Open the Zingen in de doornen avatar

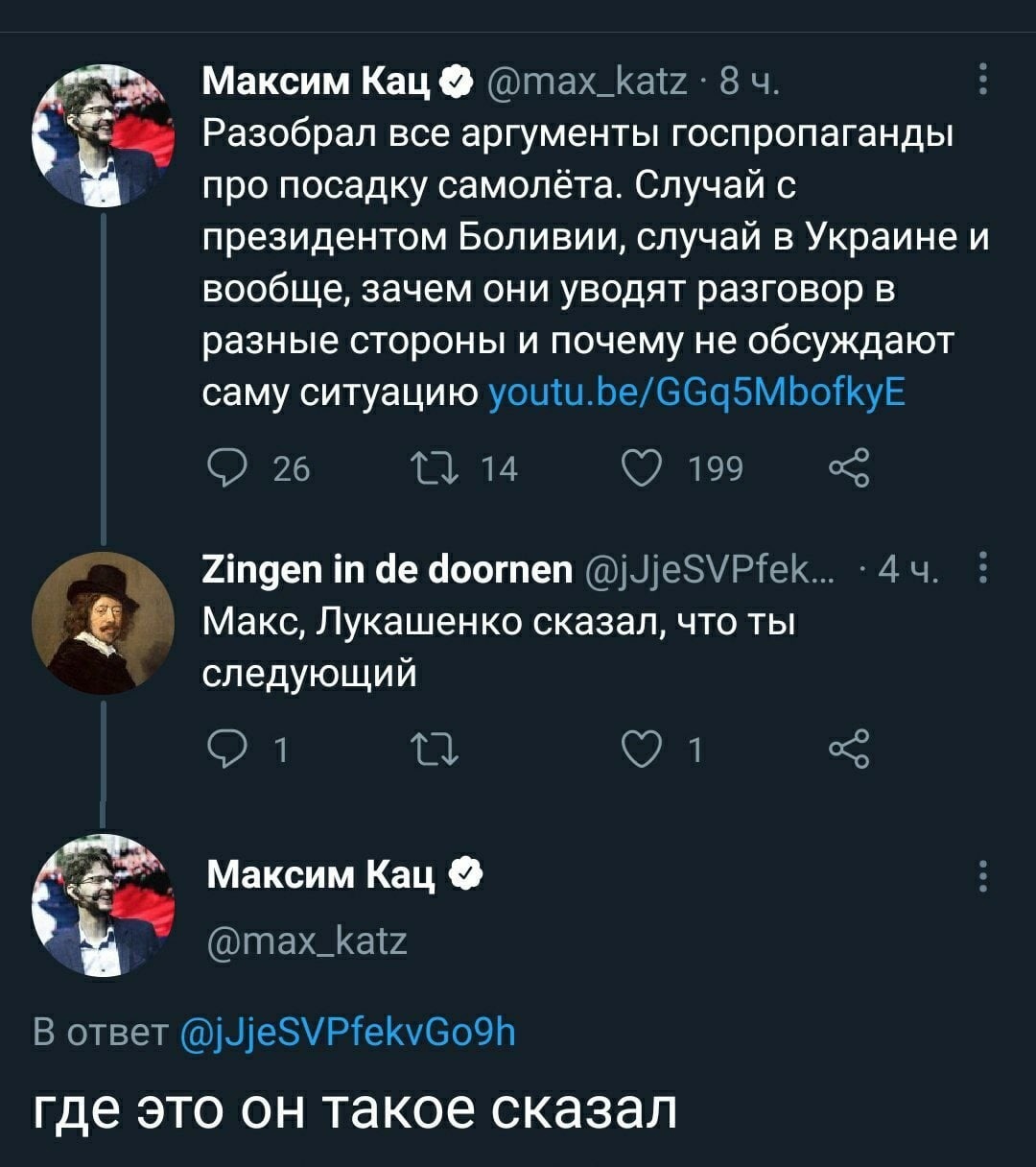pyautogui.click(x=104, y=622)
